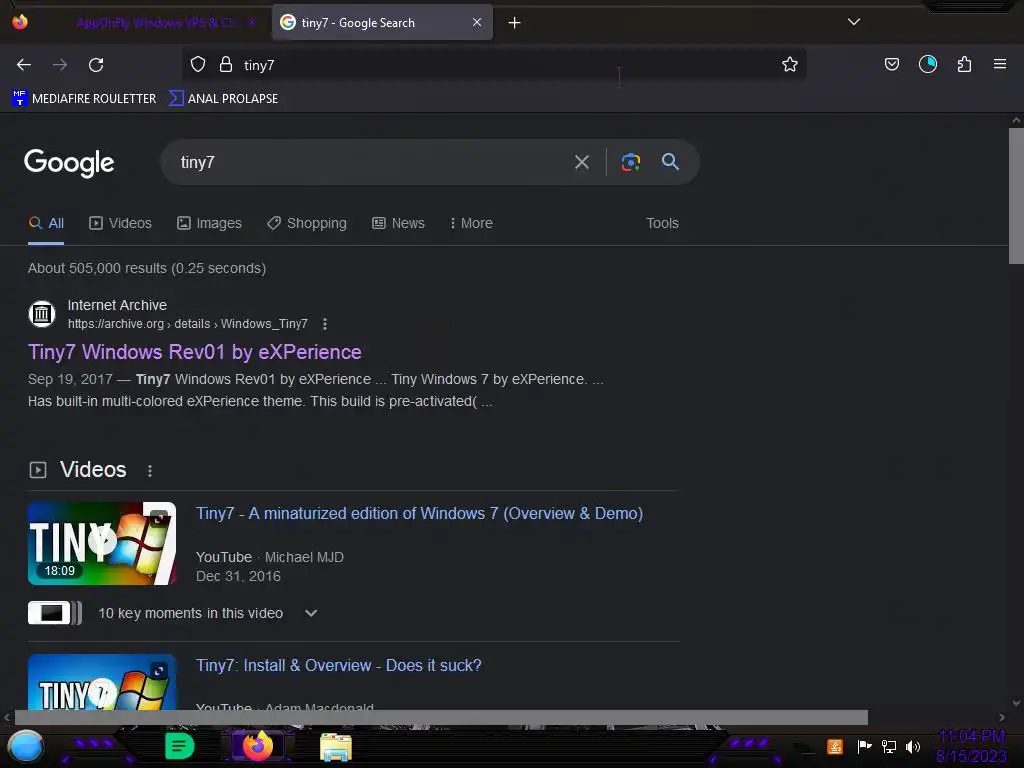The width and height of the screenshot is (1024, 768).
Task: Activate the Firefox taskbar icon
Action: (257, 746)
